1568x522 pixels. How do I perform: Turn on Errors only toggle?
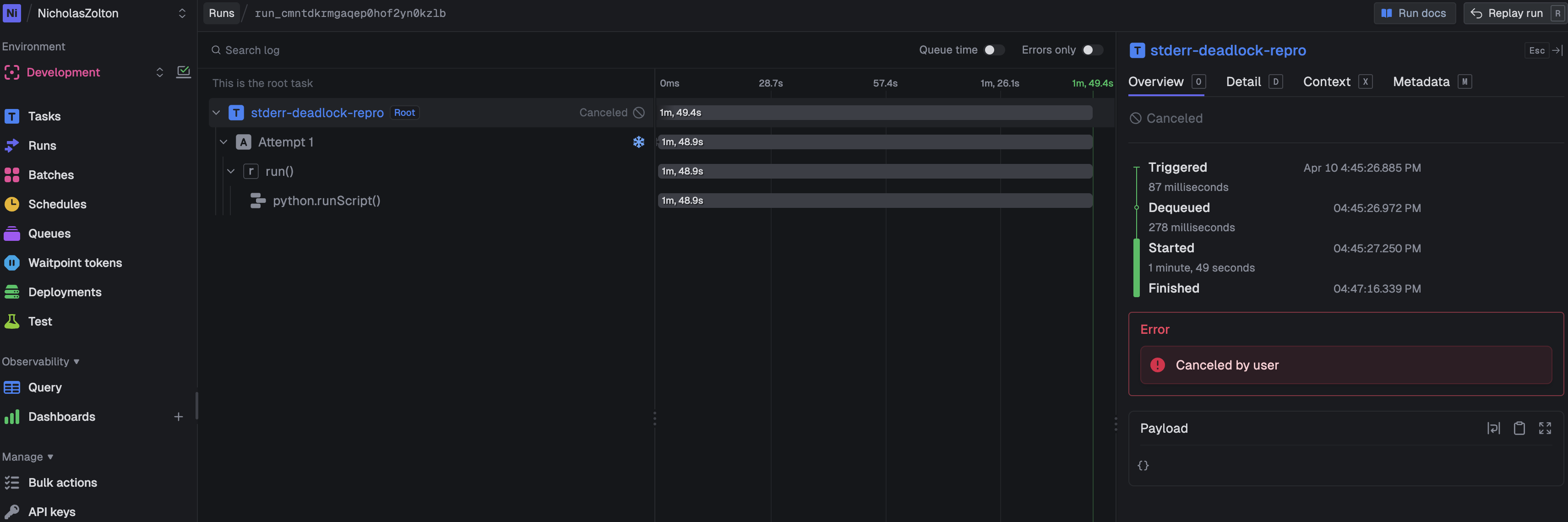pos(1092,50)
